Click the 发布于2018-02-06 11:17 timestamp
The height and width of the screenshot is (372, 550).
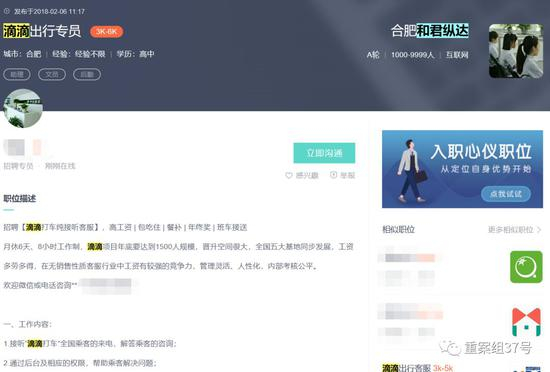[x=49, y=12]
